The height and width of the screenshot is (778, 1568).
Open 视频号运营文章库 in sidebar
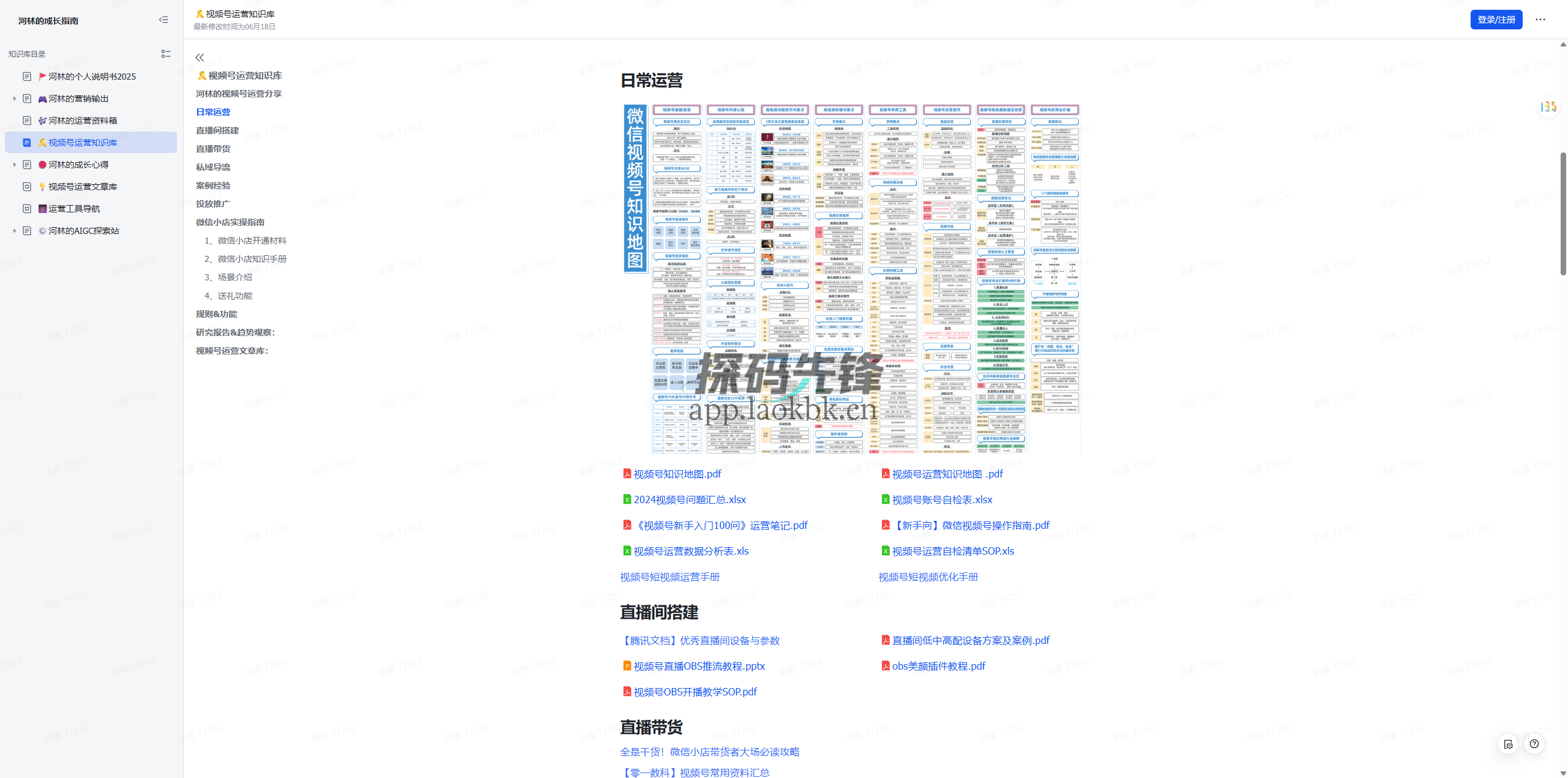[x=91, y=187]
